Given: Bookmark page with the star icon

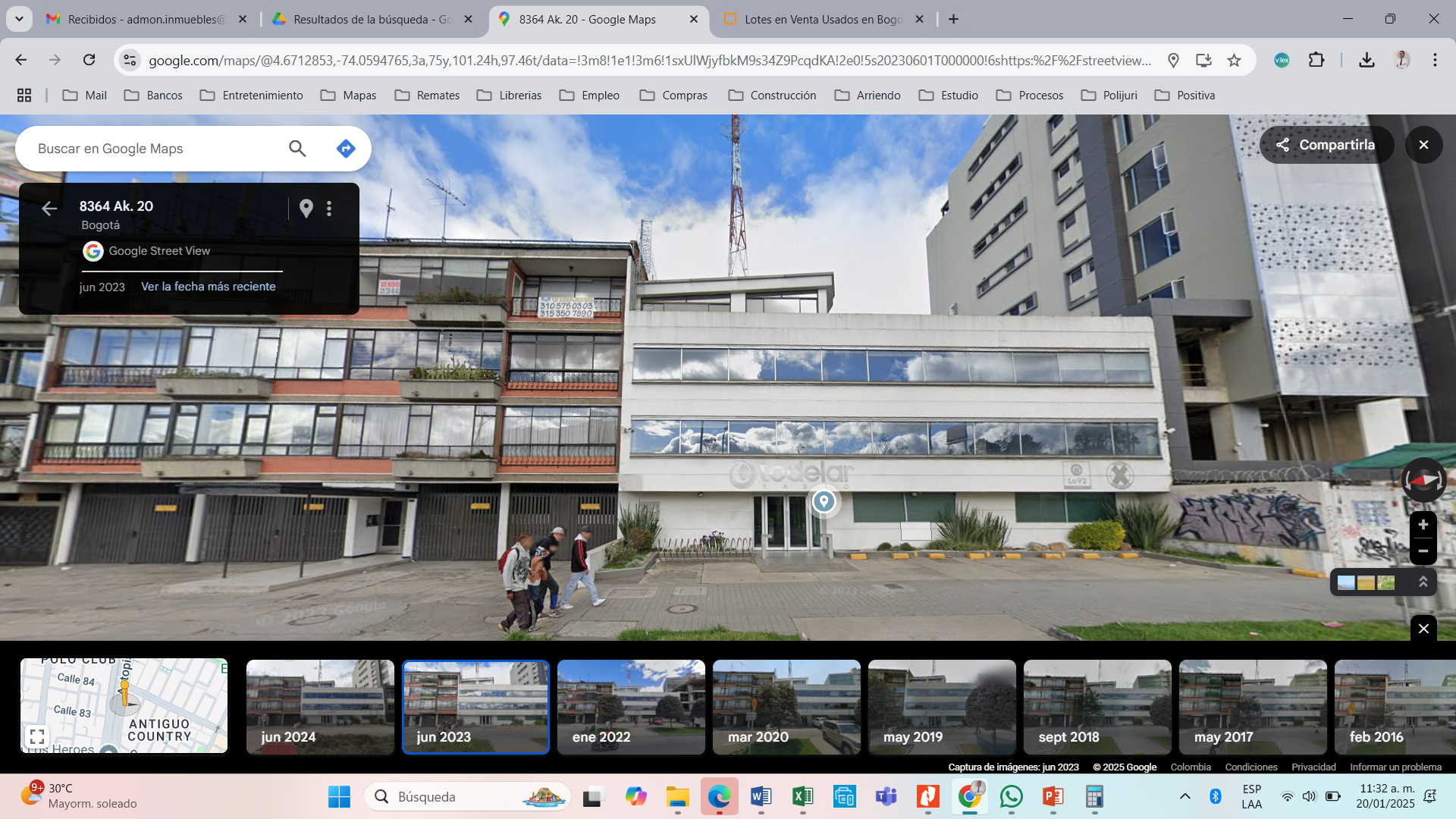Looking at the screenshot, I should pos(1235,60).
